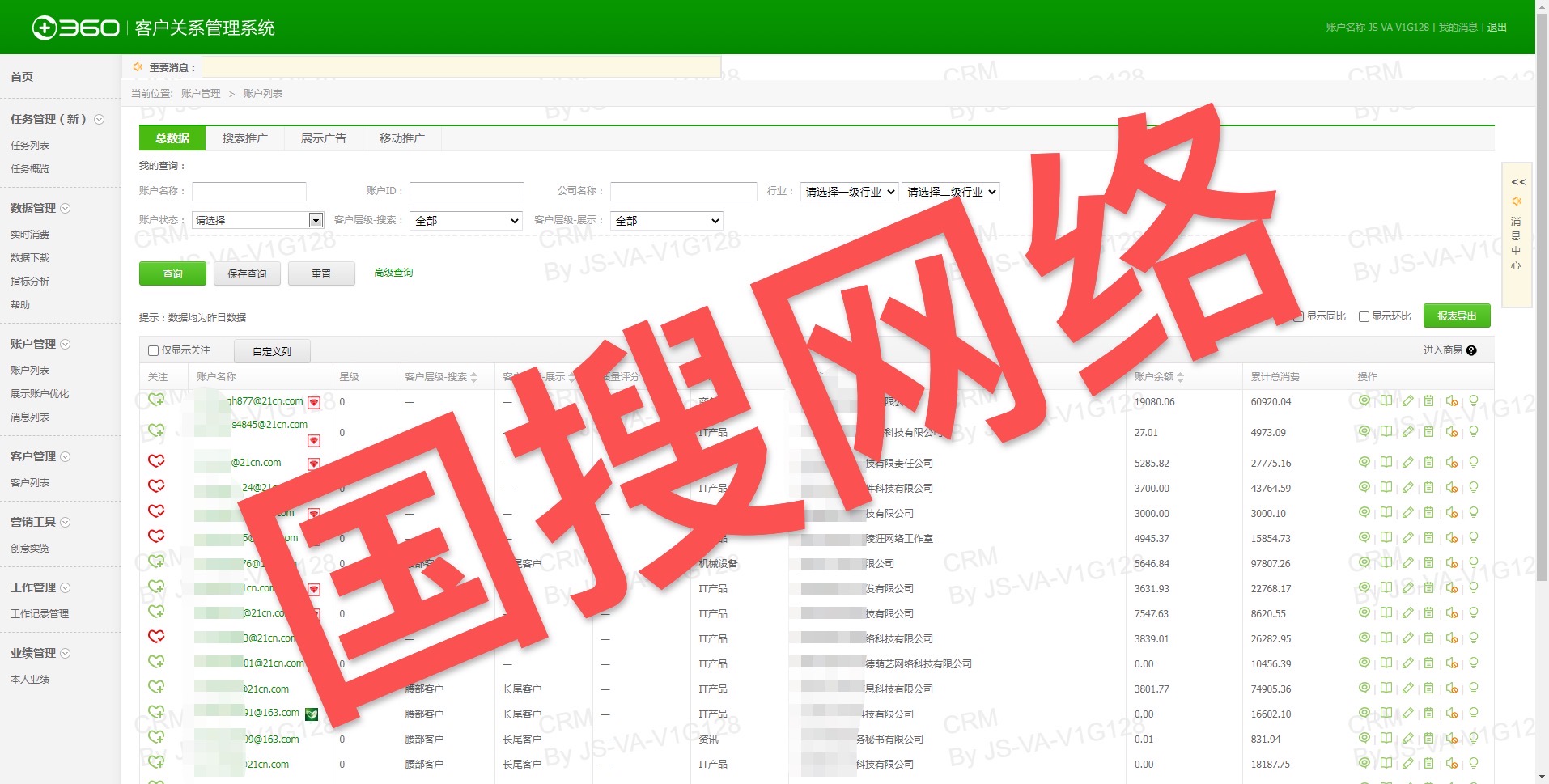Viewport: 1549px width, 784px height.
Task: Open the 账户状态 dropdown
Action: coord(257,220)
